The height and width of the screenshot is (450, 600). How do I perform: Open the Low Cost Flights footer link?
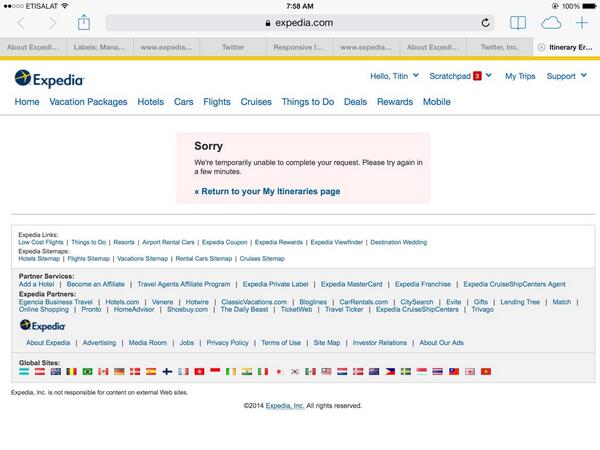(x=41, y=242)
